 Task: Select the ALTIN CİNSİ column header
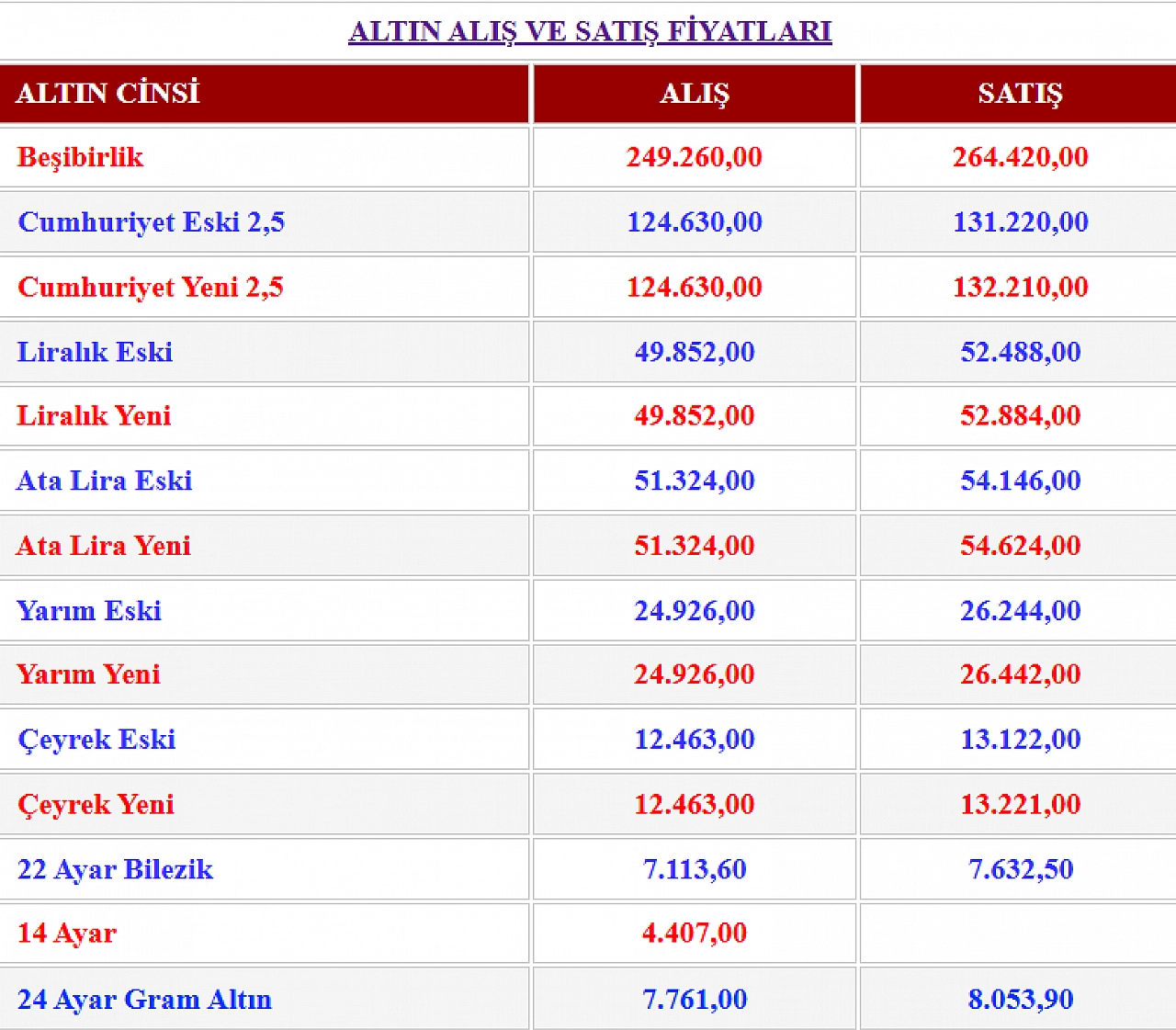(x=107, y=93)
